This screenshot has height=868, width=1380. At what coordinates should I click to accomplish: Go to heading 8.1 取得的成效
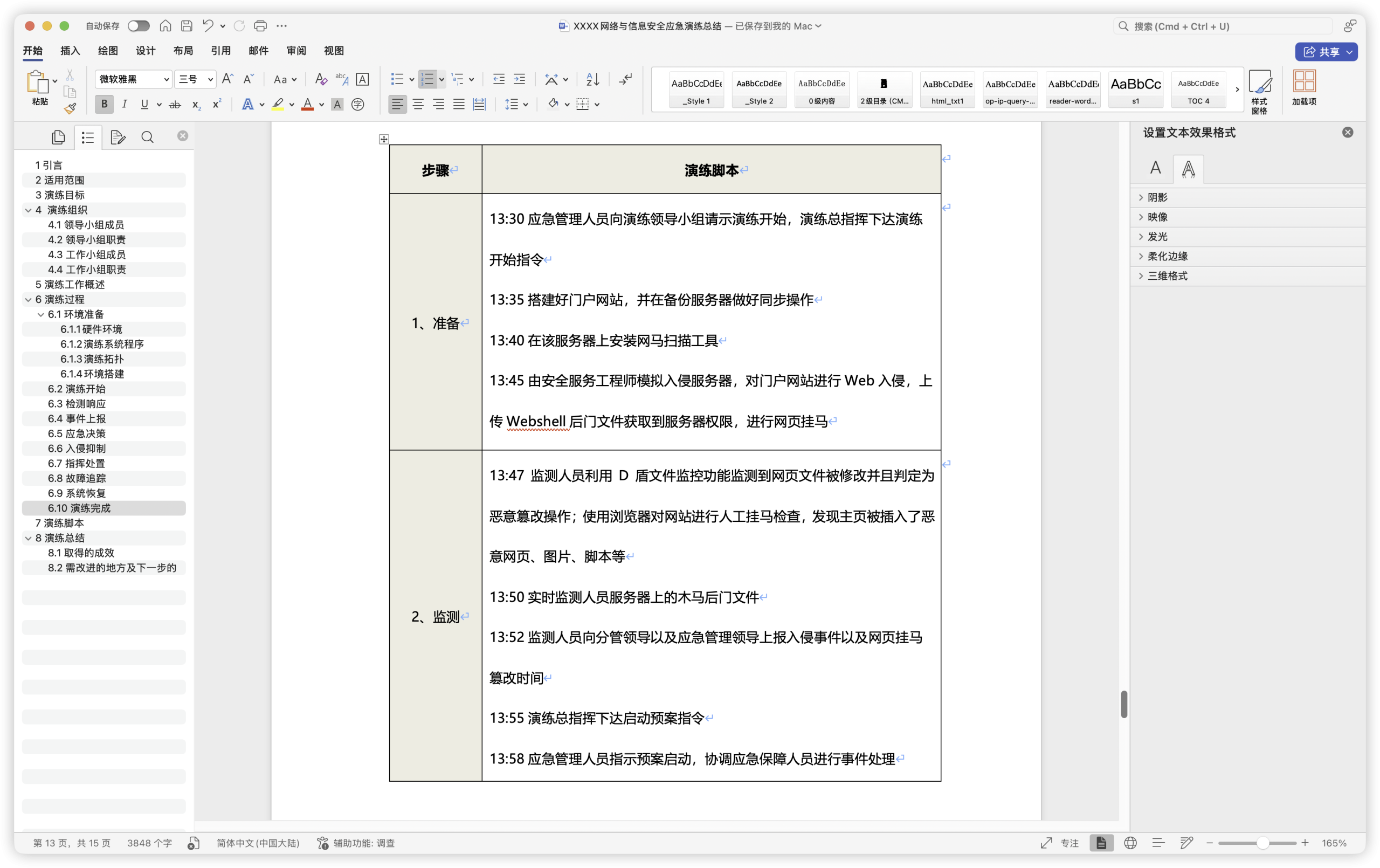point(81,553)
